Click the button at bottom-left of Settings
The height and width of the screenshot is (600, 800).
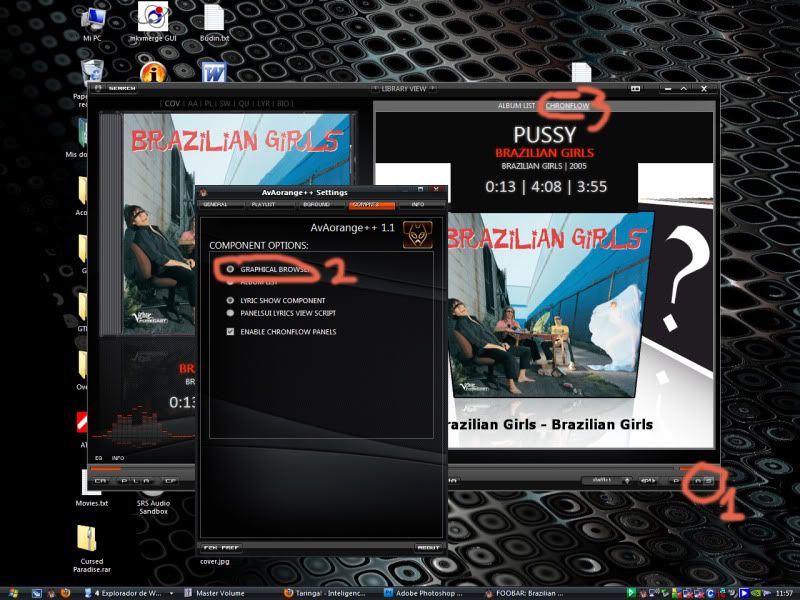point(221,547)
